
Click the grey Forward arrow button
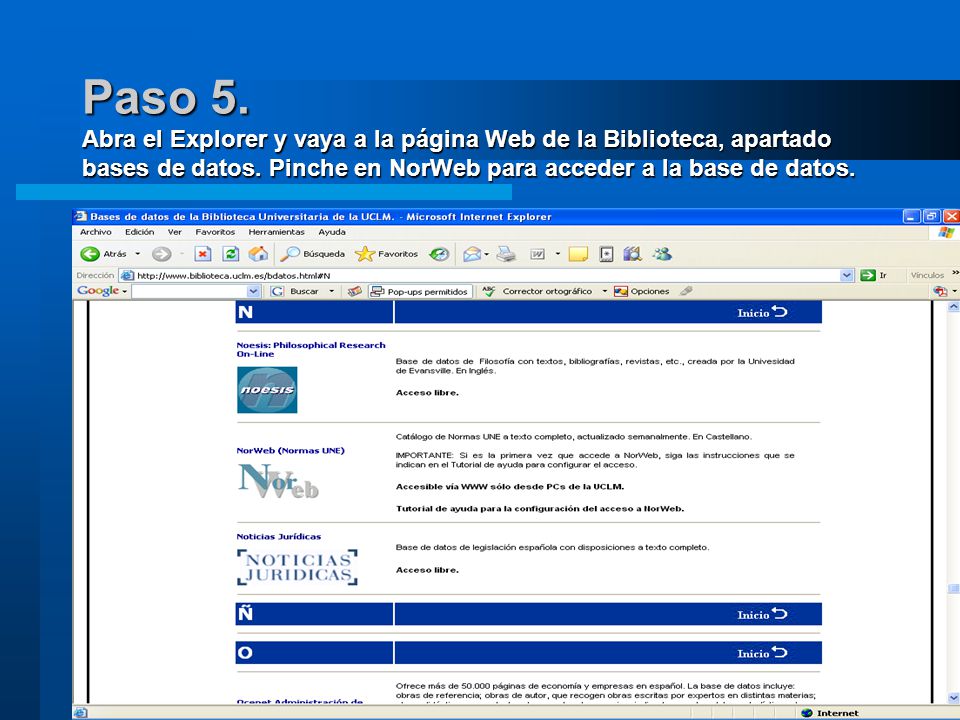[161, 254]
